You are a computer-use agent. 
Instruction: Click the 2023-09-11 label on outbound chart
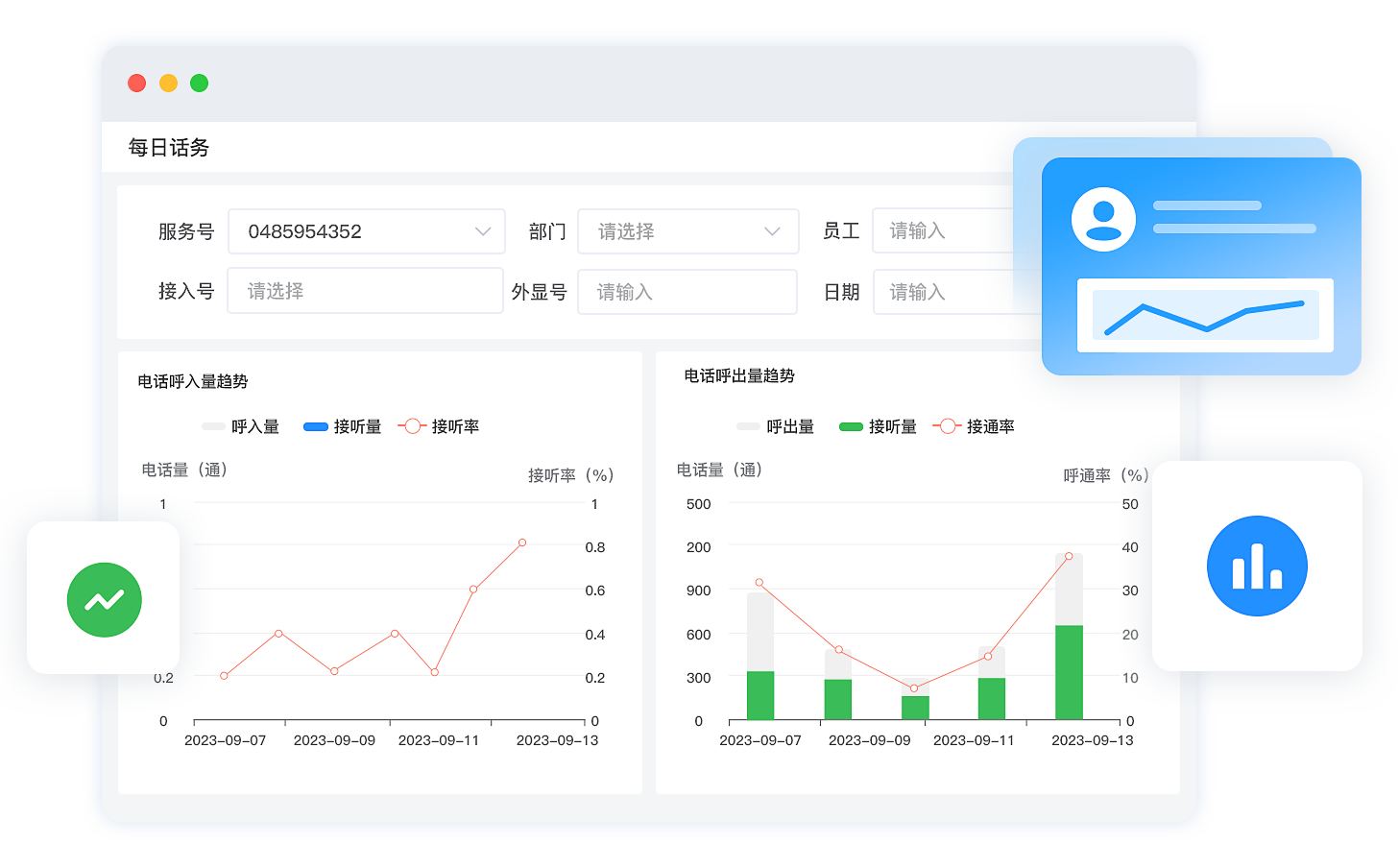(974, 740)
